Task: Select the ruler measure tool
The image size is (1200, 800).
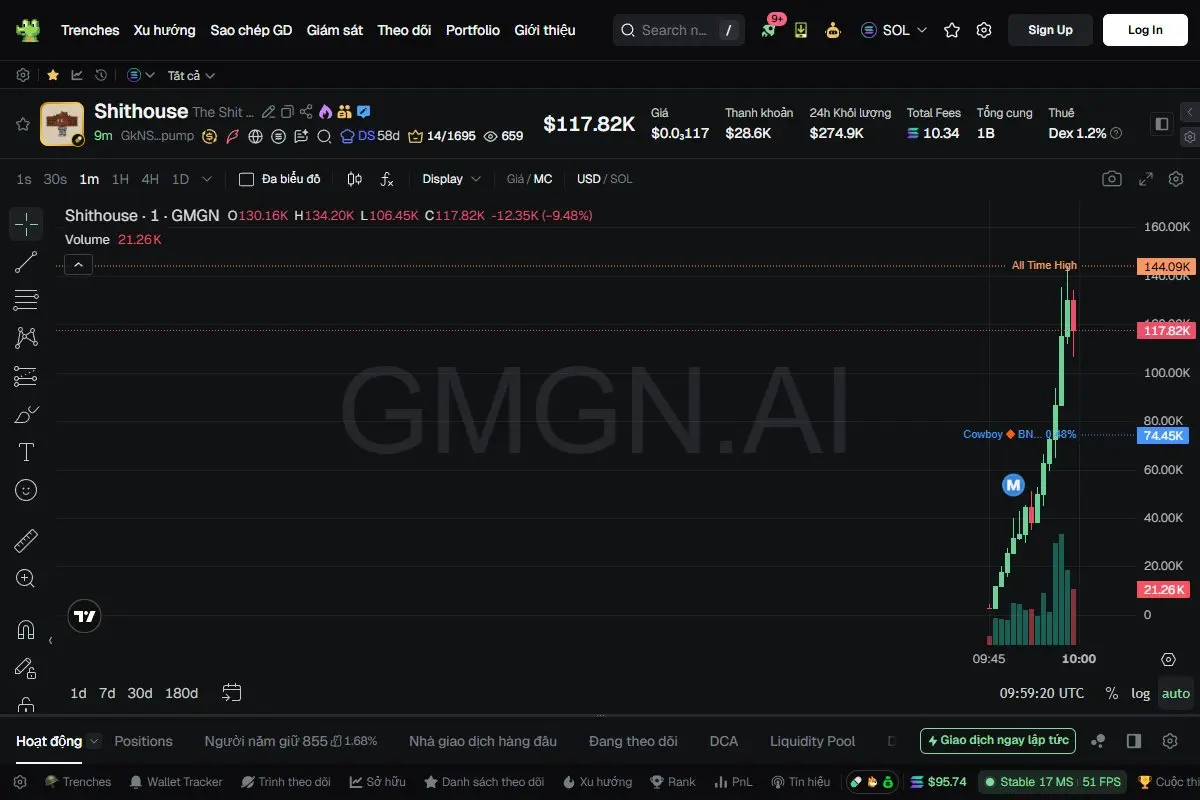Action: [x=26, y=541]
